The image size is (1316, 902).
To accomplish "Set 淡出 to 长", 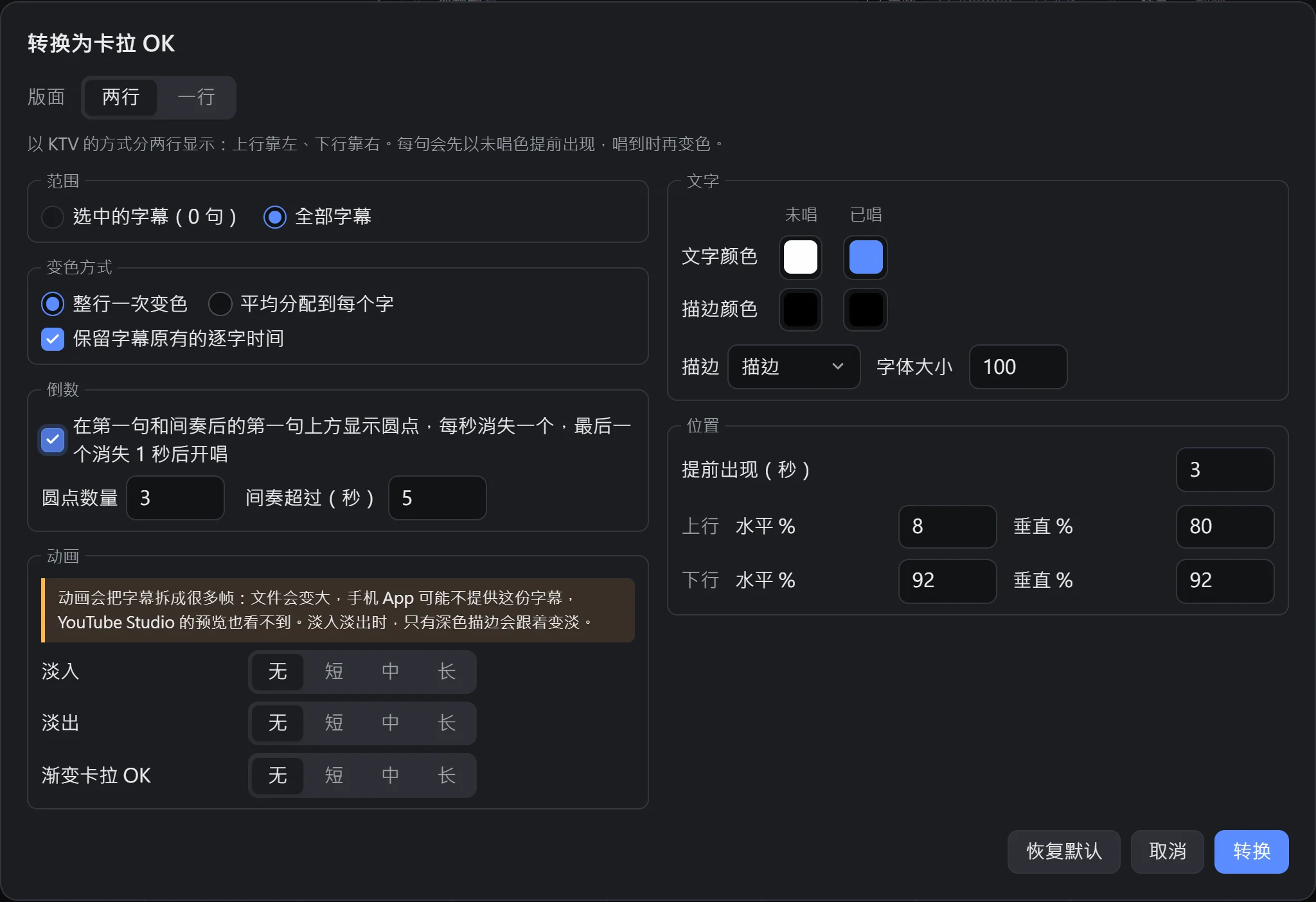I will click(x=447, y=723).
